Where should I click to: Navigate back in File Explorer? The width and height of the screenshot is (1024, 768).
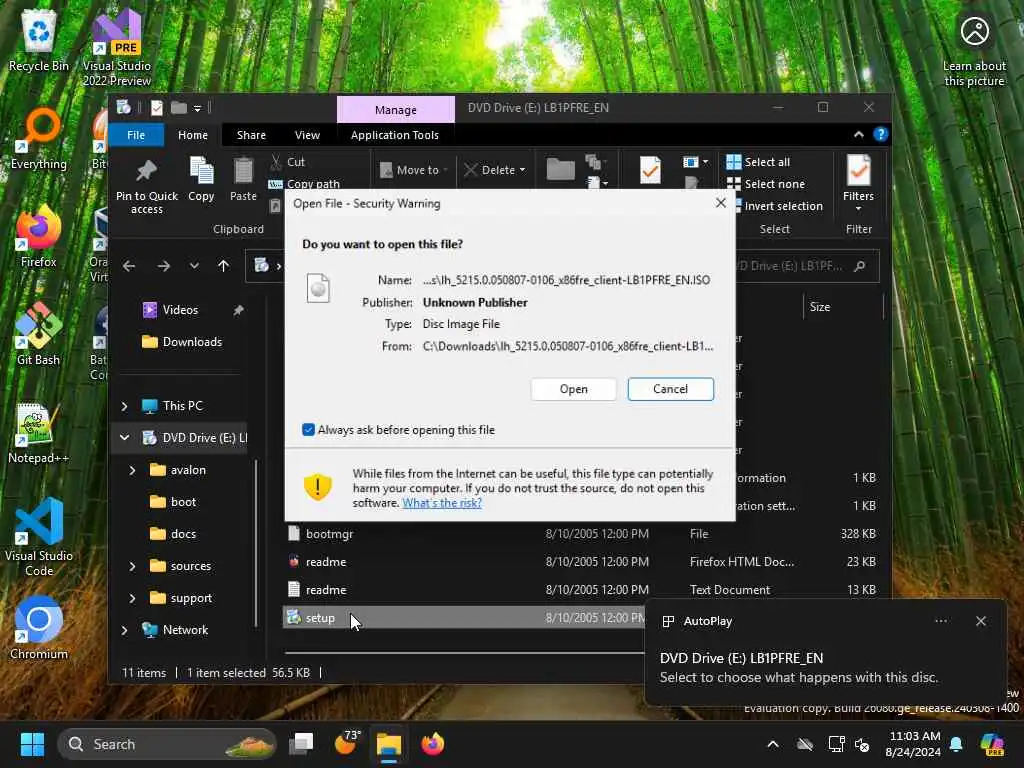coord(129,266)
